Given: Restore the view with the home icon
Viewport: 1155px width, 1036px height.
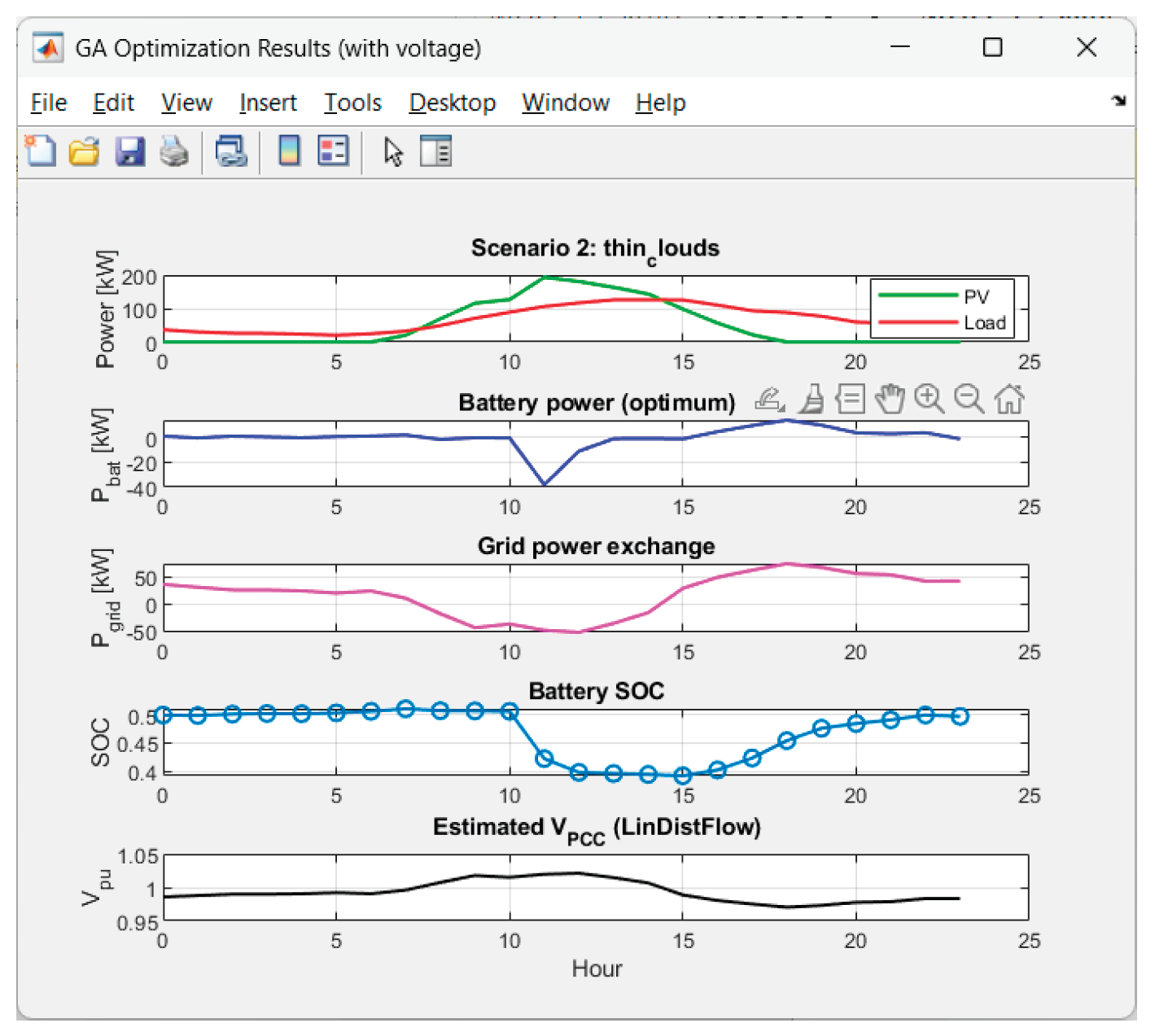Looking at the screenshot, I should (x=1009, y=400).
